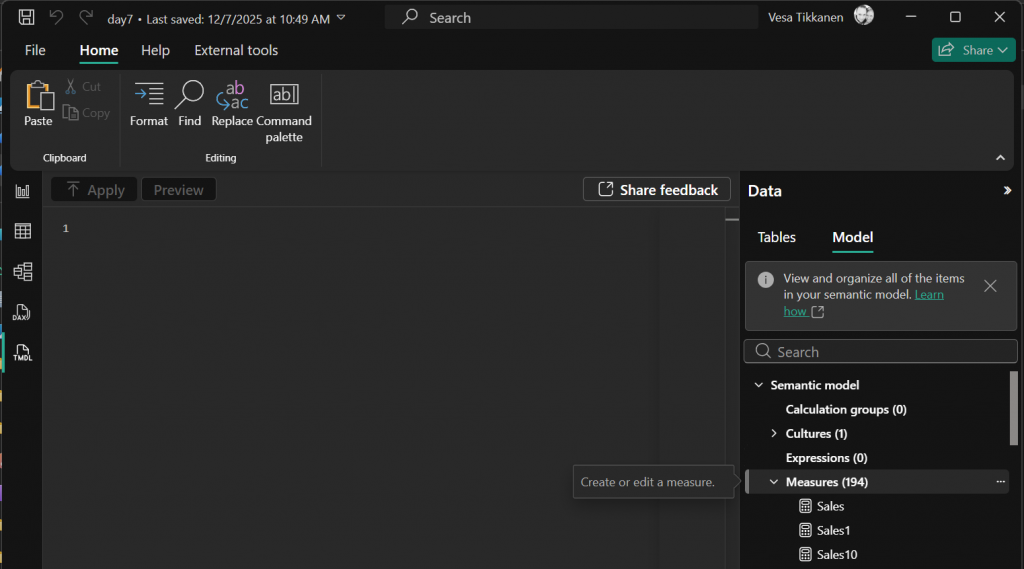This screenshot has height=569, width=1024.
Task: Open the External tools ribbon tab
Action: tap(236, 50)
